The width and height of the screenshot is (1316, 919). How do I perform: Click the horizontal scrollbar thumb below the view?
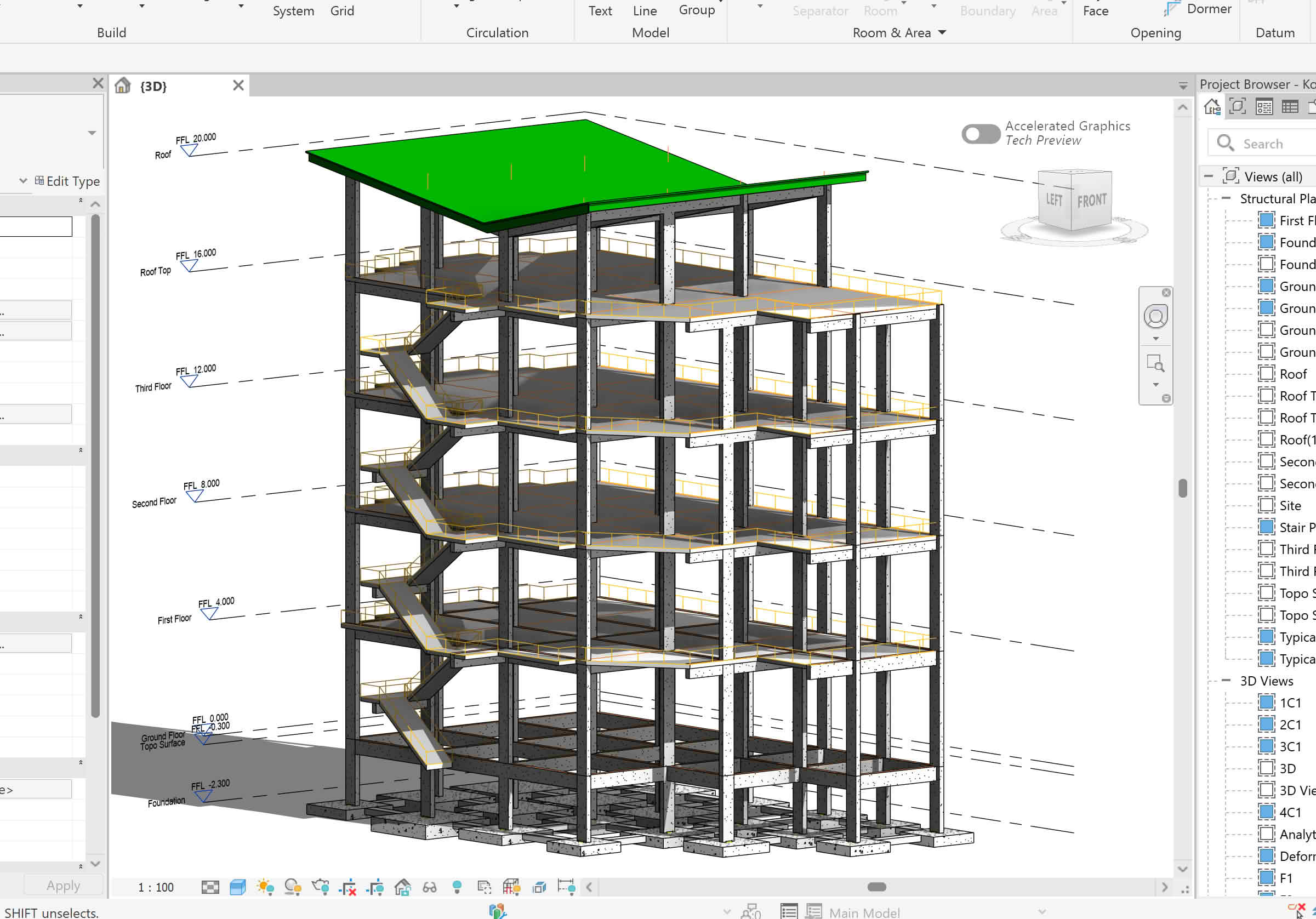point(876,887)
